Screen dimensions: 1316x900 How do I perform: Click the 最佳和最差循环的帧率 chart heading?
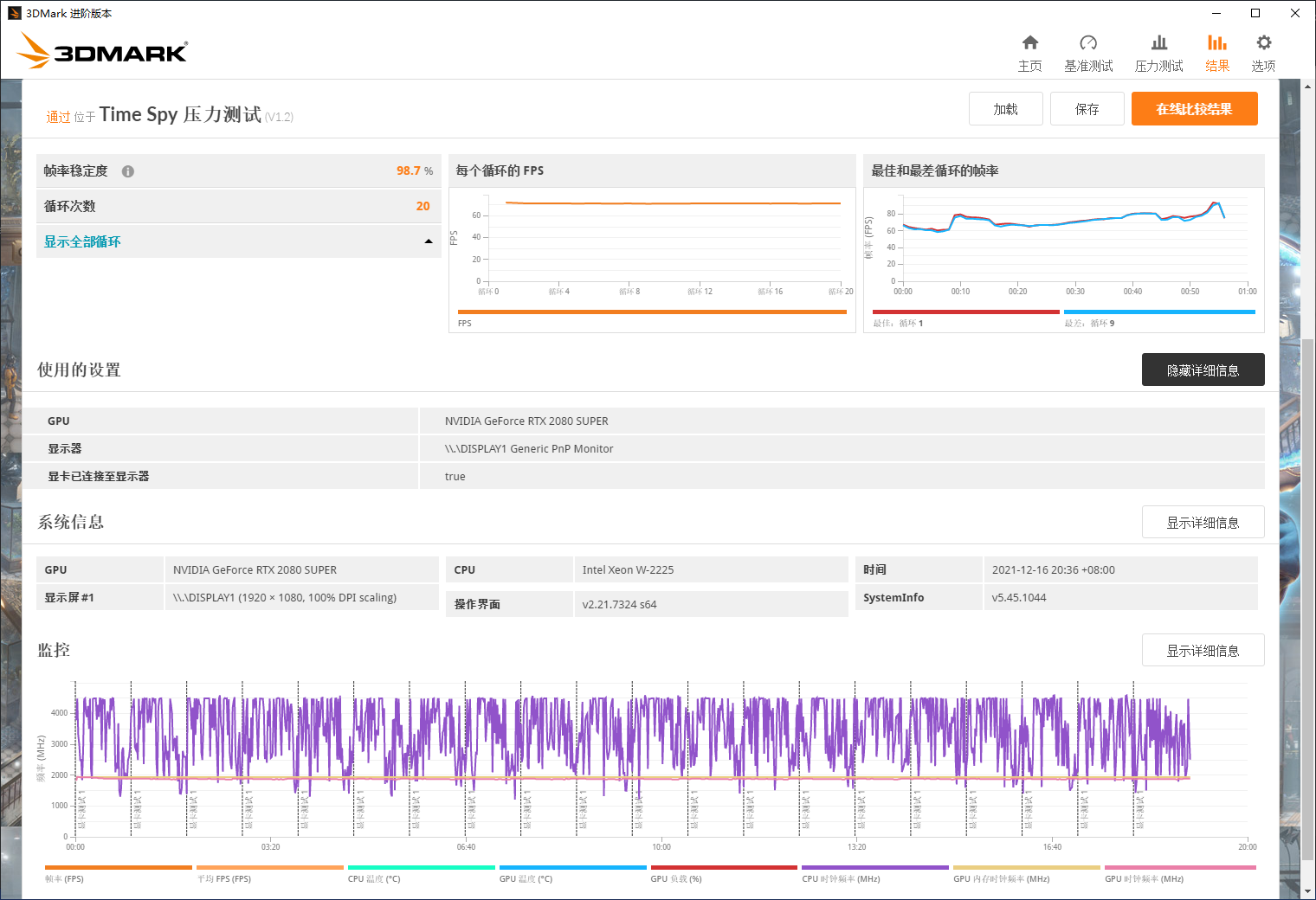[x=935, y=170]
